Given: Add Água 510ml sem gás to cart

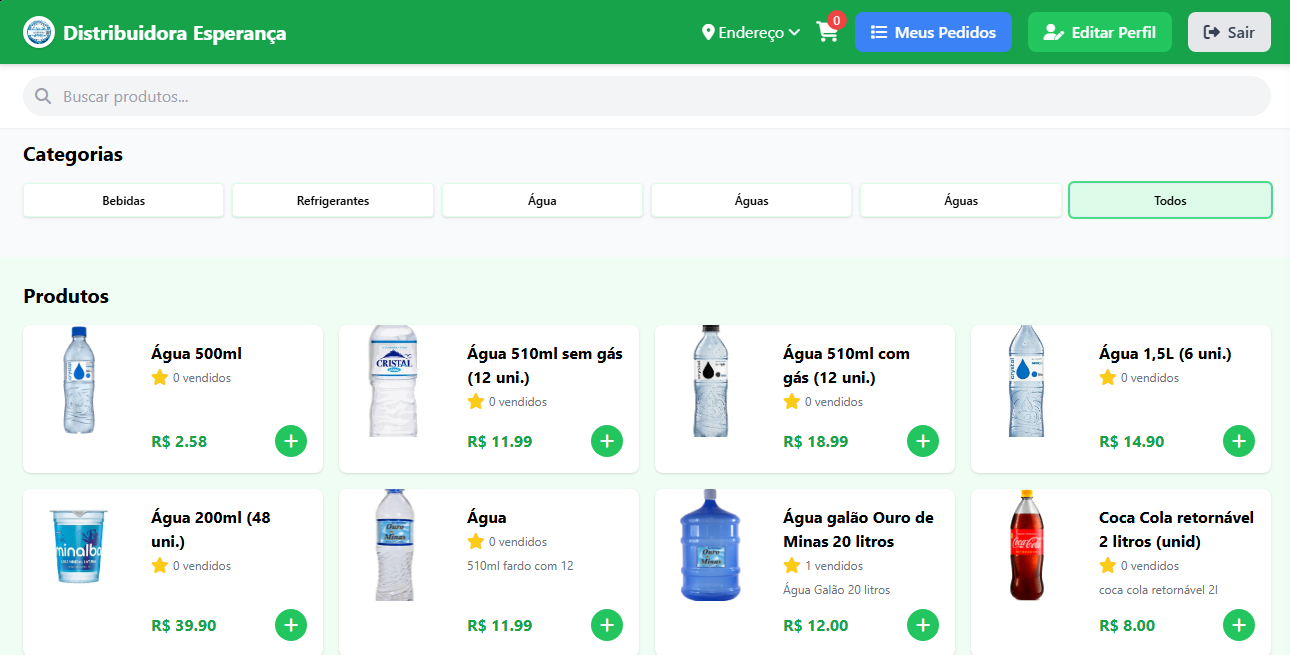Looking at the screenshot, I should coord(607,441).
